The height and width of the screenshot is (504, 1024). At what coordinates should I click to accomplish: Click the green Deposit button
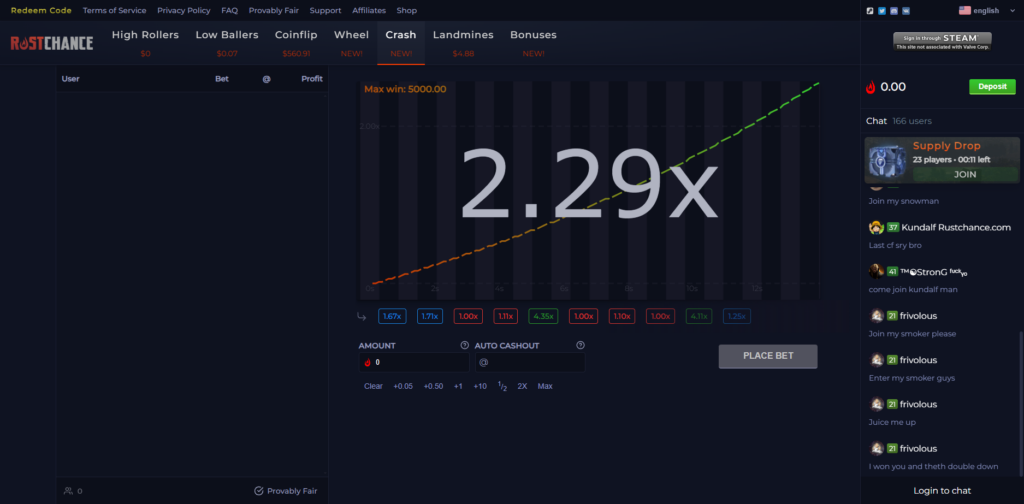992,86
